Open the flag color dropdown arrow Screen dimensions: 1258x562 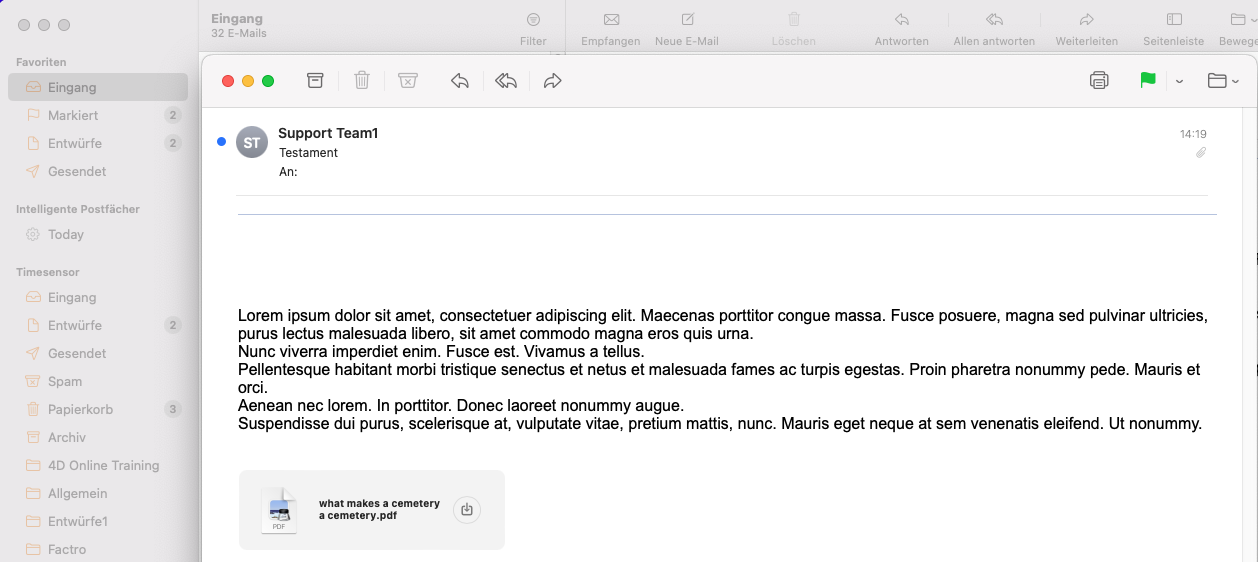pos(1179,82)
